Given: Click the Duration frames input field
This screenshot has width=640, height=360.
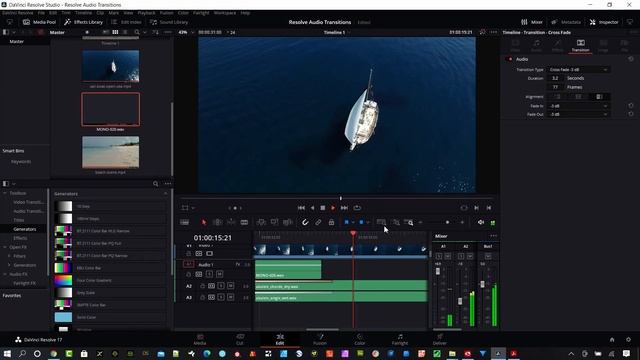Looking at the screenshot, I should (x=555, y=87).
